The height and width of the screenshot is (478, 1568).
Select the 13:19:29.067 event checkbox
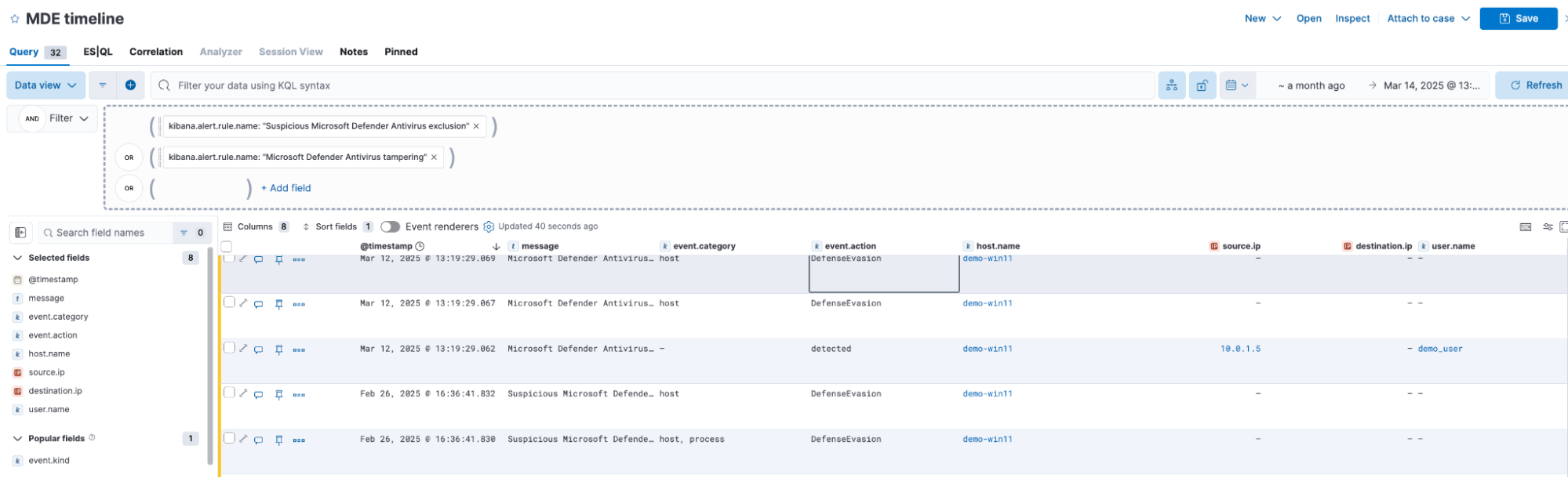[229, 302]
